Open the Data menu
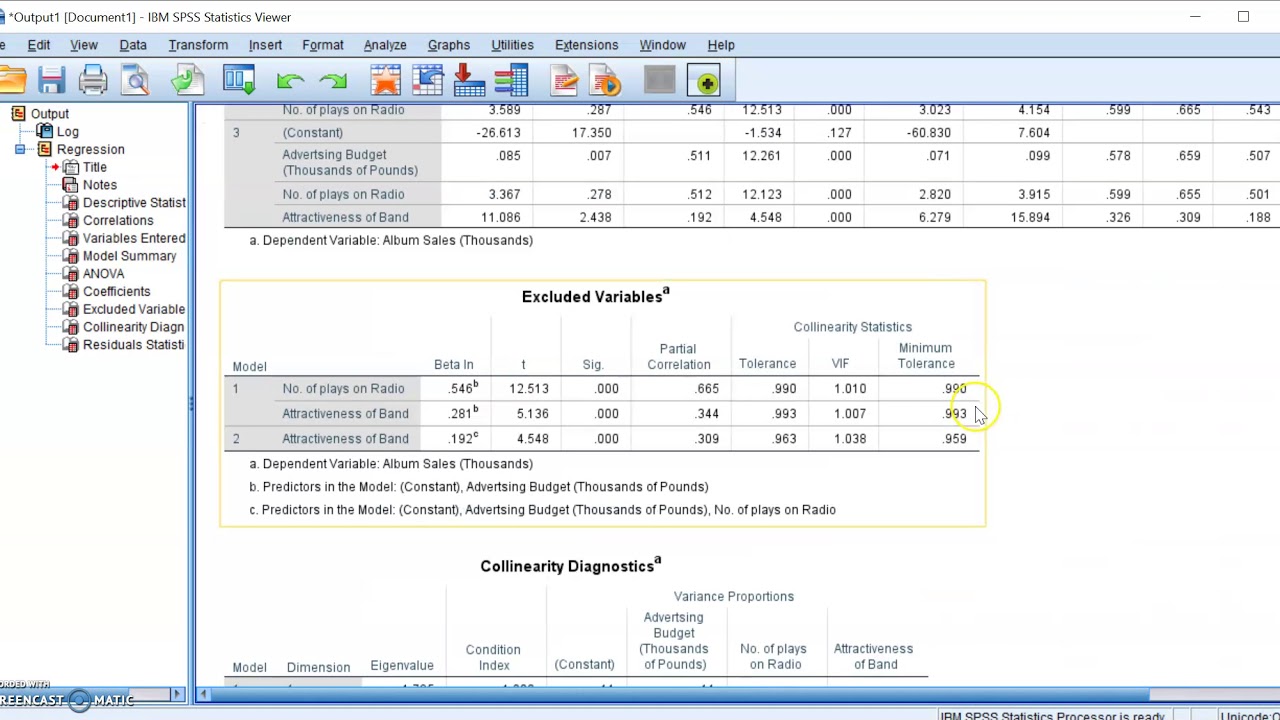This screenshot has width=1280, height=720. point(133,45)
